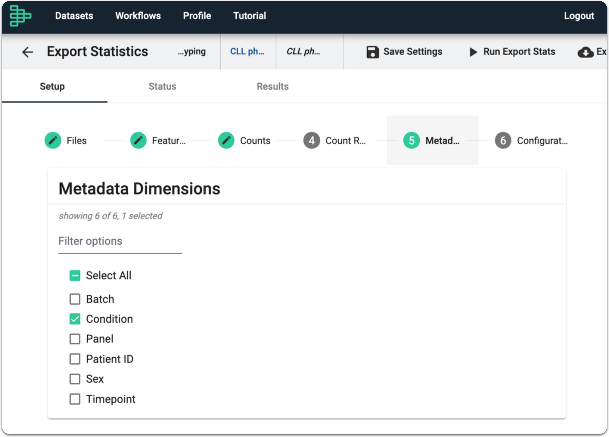This screenshot has width=609, height=437.
Task: Open the Tutorial menu
Action: coord(250,16)
